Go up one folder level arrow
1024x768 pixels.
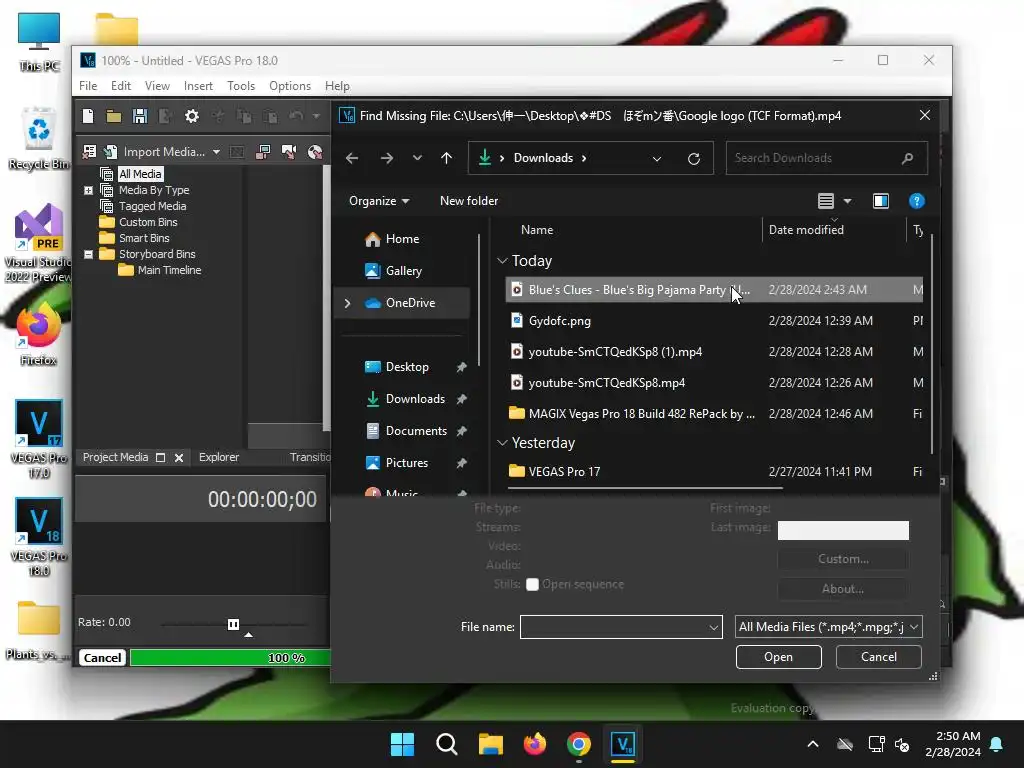point(447,158)
